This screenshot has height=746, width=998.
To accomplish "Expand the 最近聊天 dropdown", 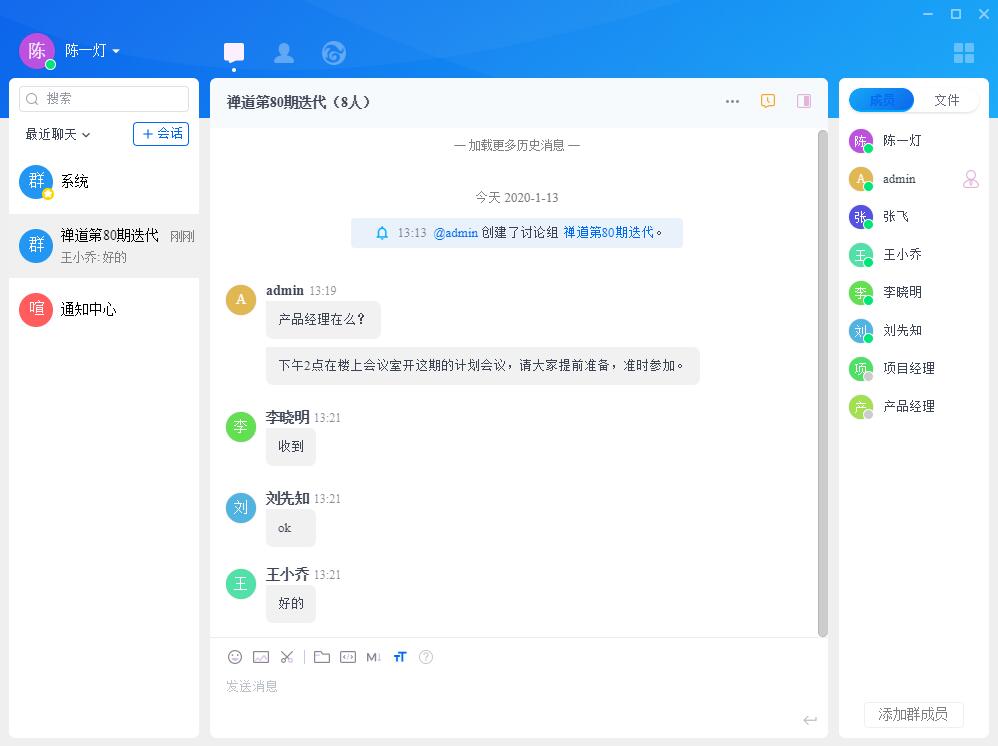I will click(57, 134).
